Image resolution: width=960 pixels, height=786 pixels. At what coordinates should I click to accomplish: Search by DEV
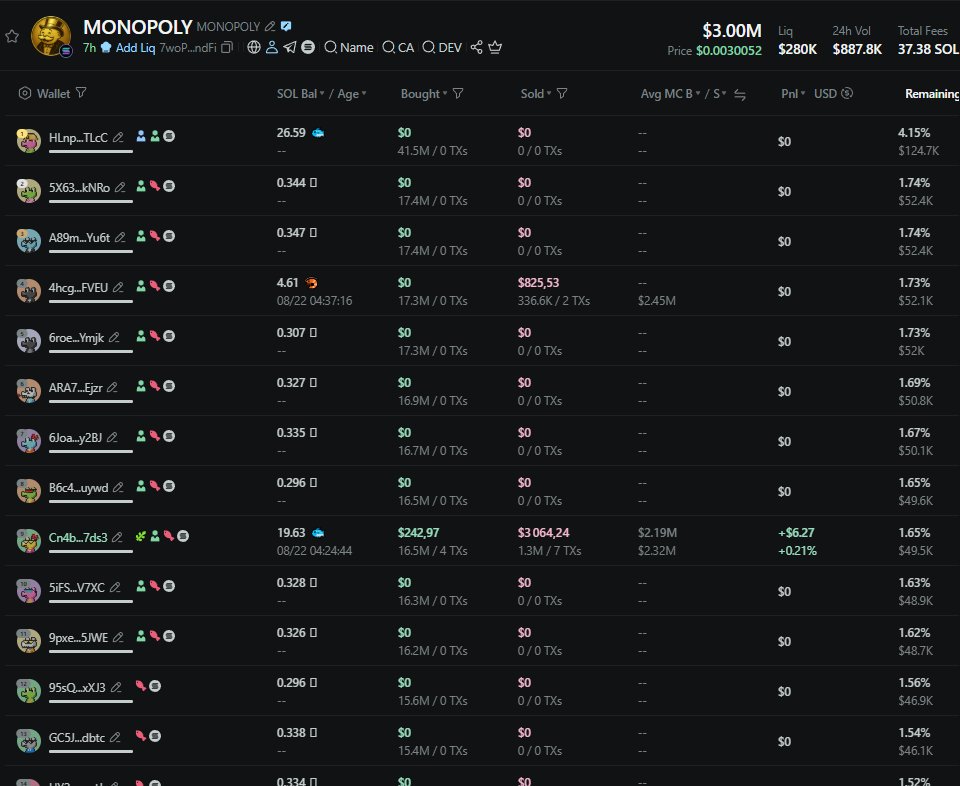tap(442, 47)
